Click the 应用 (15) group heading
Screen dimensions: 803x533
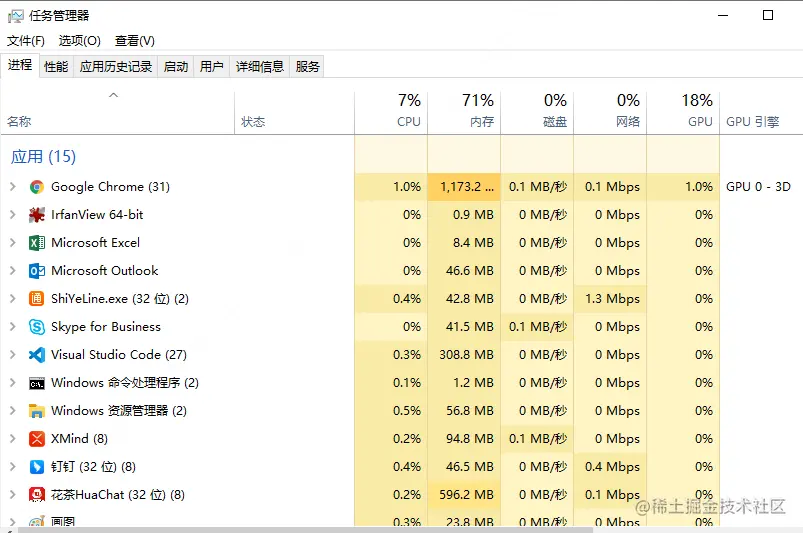44,157
